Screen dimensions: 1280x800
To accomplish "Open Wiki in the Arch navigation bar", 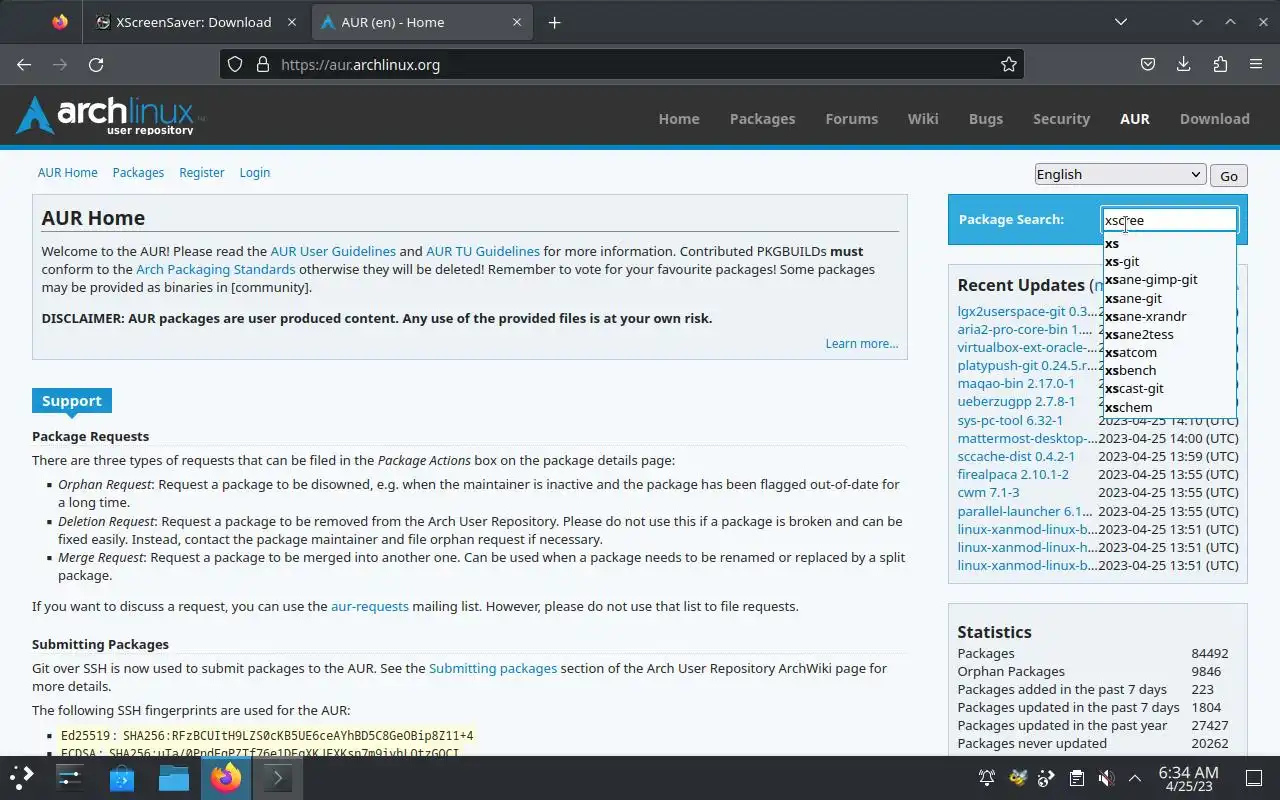I will click(x=923, y=118).
